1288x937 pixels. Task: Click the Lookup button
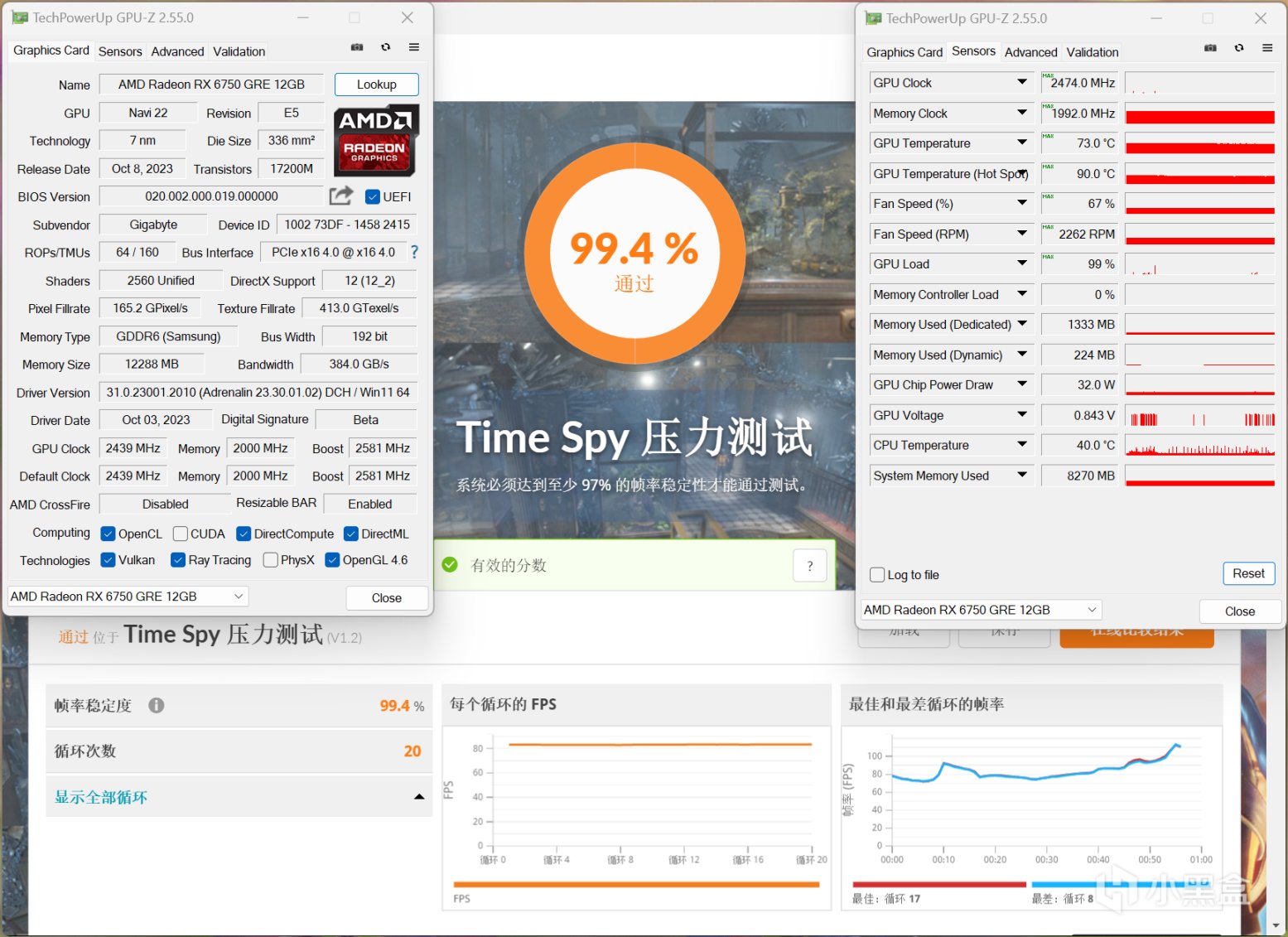(377, 85)
